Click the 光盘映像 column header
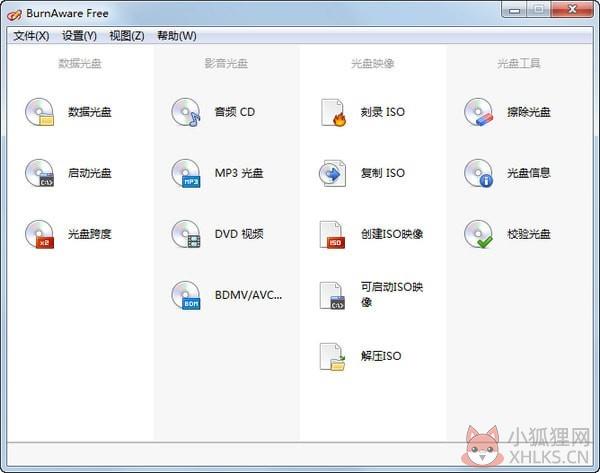Viewport: 600px width, 473px height. click(x=373, y=63)
